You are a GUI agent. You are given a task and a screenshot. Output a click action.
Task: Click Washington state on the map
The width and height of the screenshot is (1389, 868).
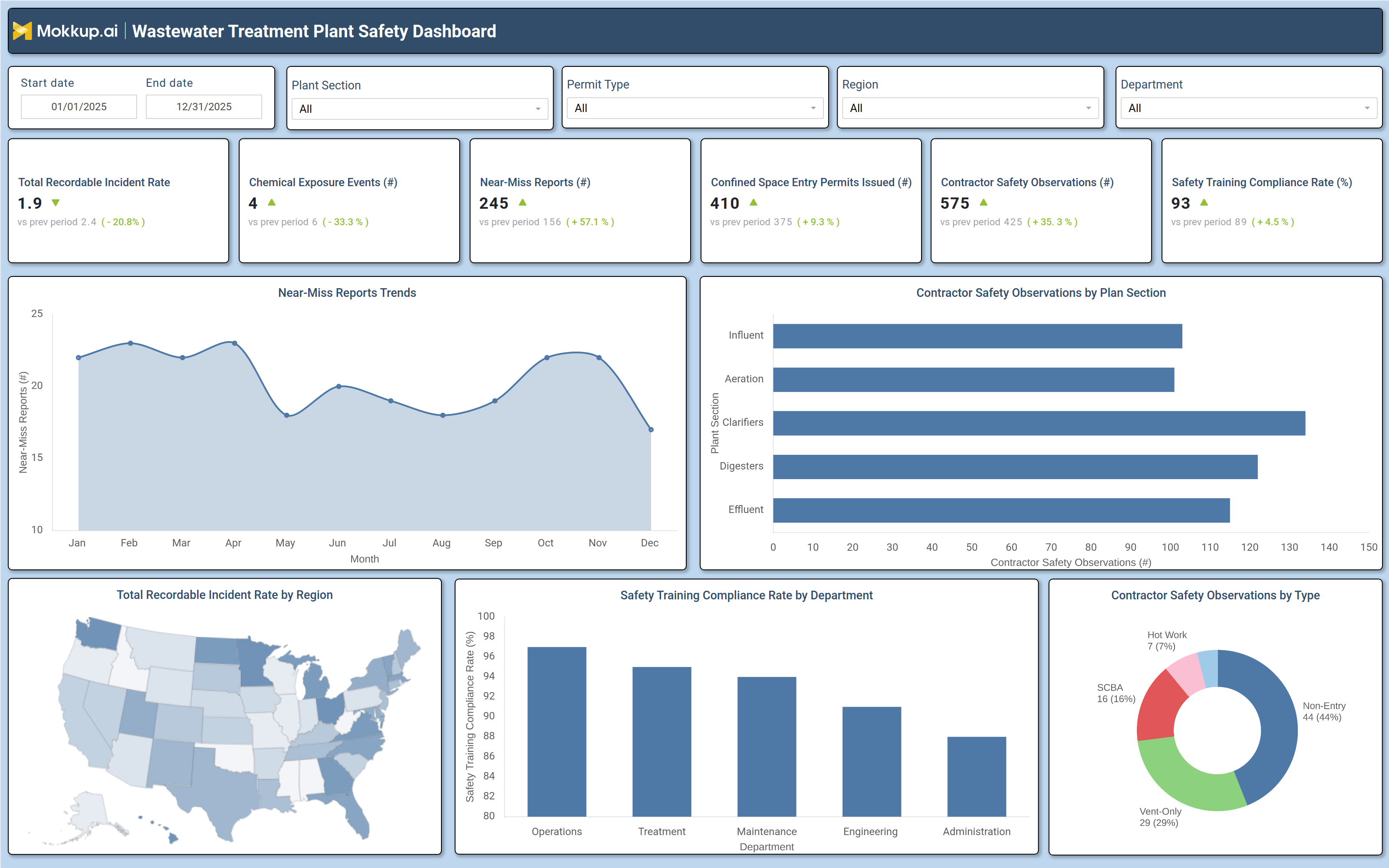99,635
